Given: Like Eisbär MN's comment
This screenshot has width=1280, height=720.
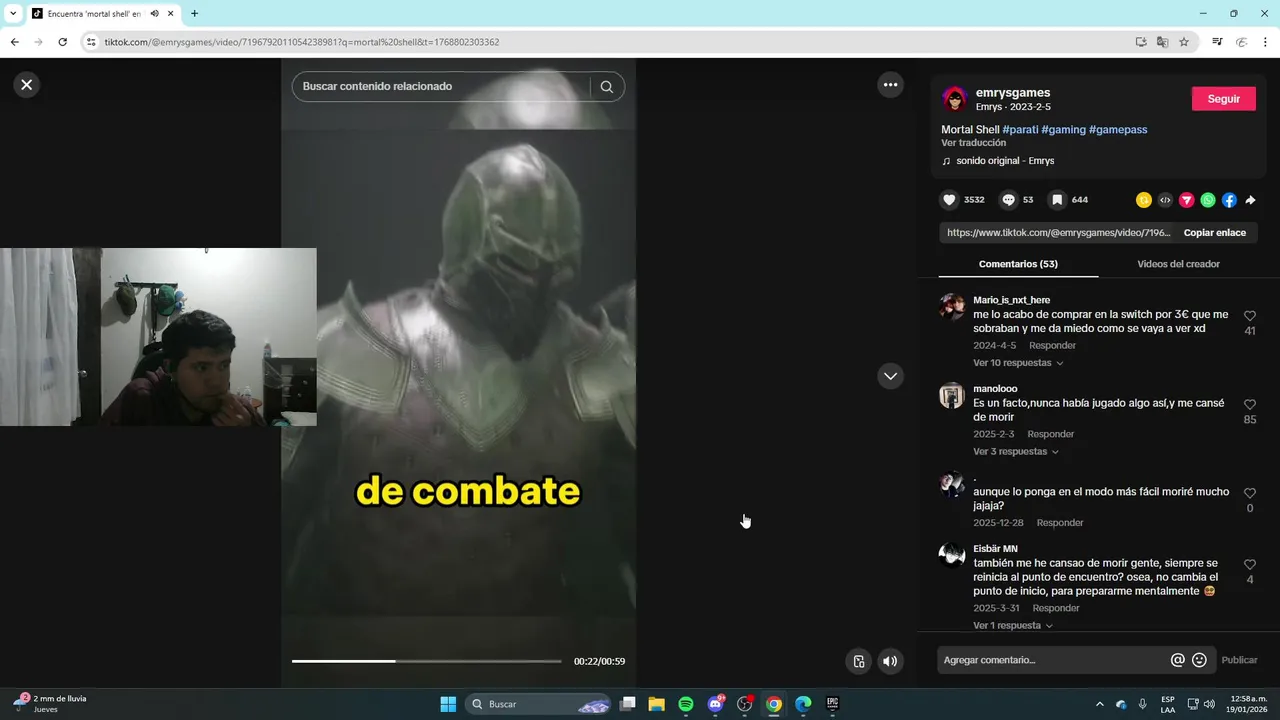Looking at the screenshot, I should 1250,565.
